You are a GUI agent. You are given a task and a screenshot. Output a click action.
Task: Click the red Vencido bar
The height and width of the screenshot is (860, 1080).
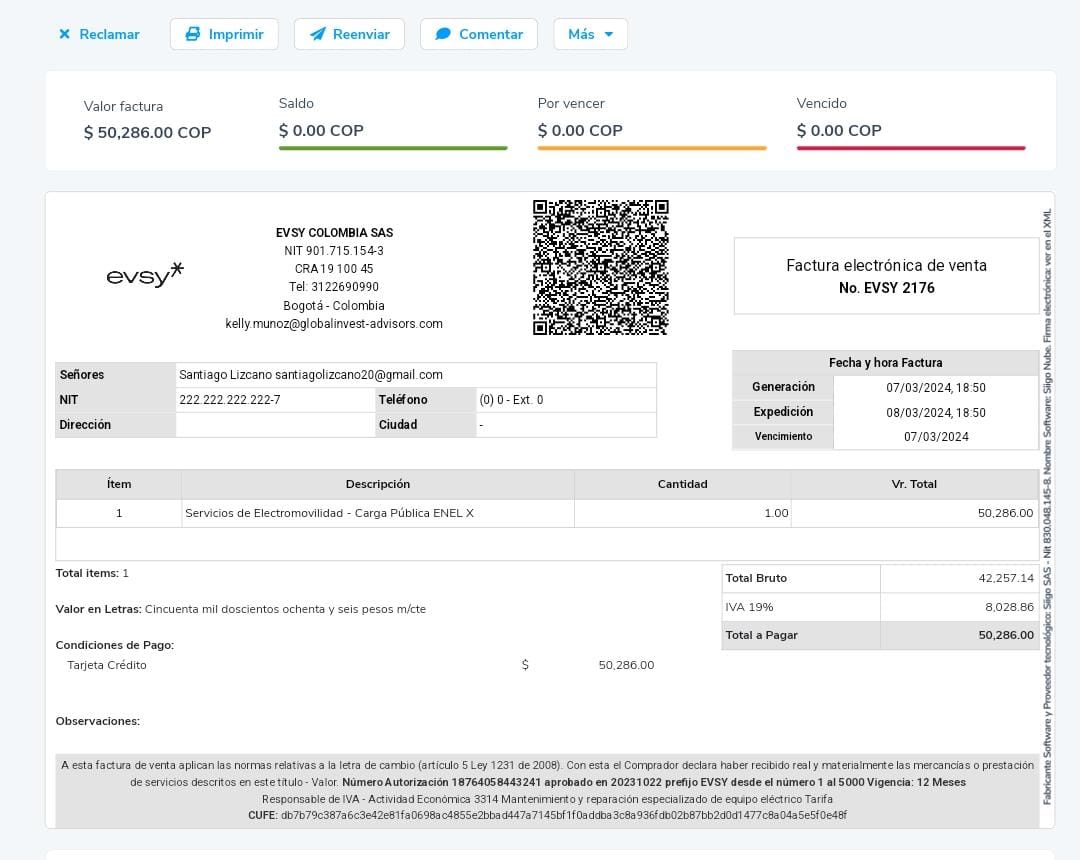(911, 148)
